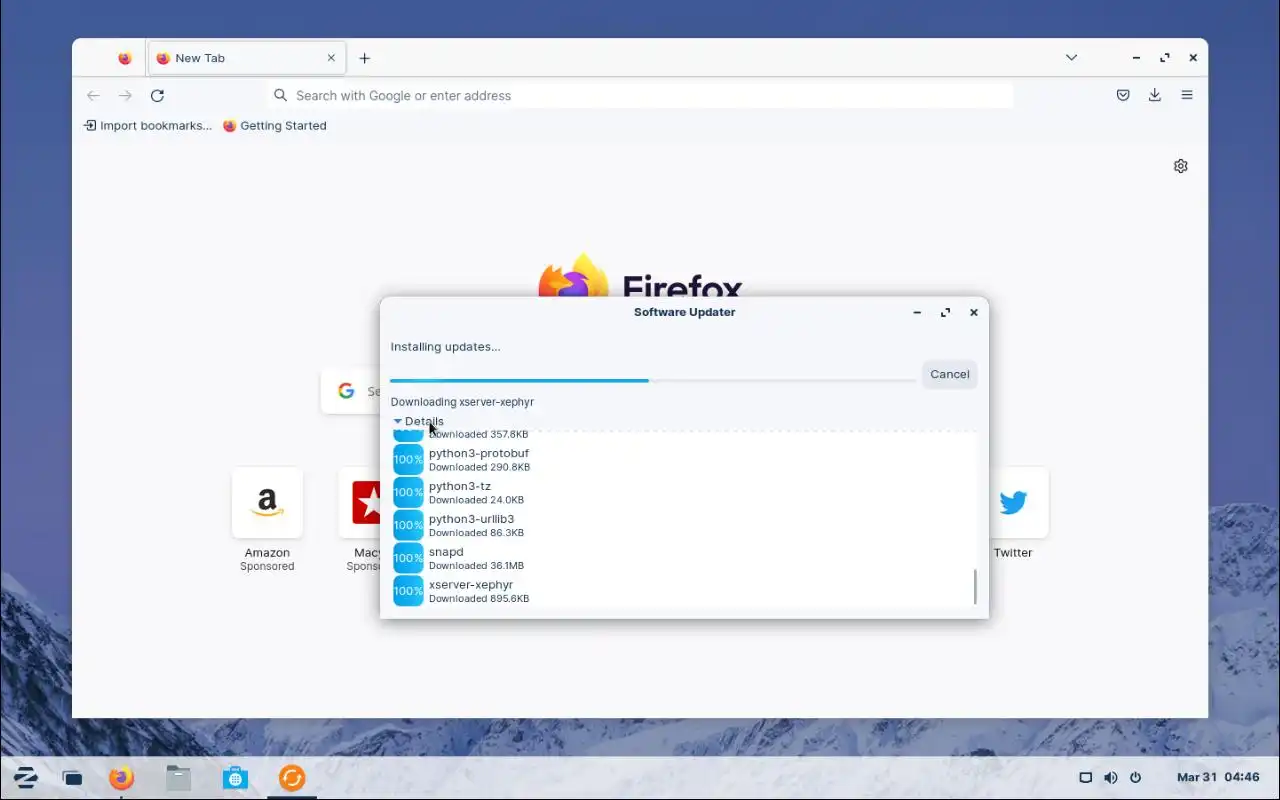1280x800 pixels.
Task: Open Software store from taskbar
Action: [x=235, y=778]
